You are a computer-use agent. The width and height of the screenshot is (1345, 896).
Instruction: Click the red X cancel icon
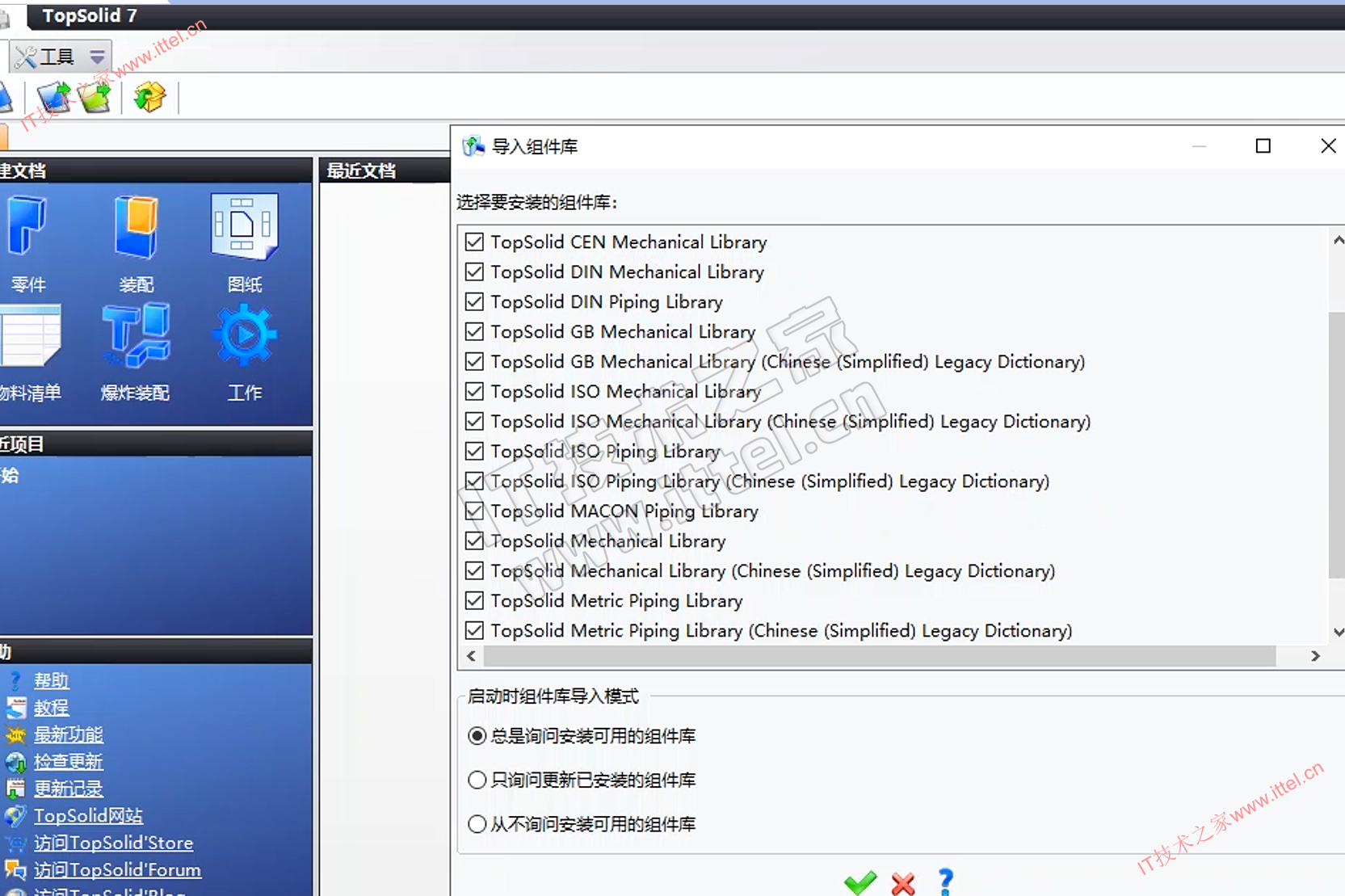(x=903, y=883)
